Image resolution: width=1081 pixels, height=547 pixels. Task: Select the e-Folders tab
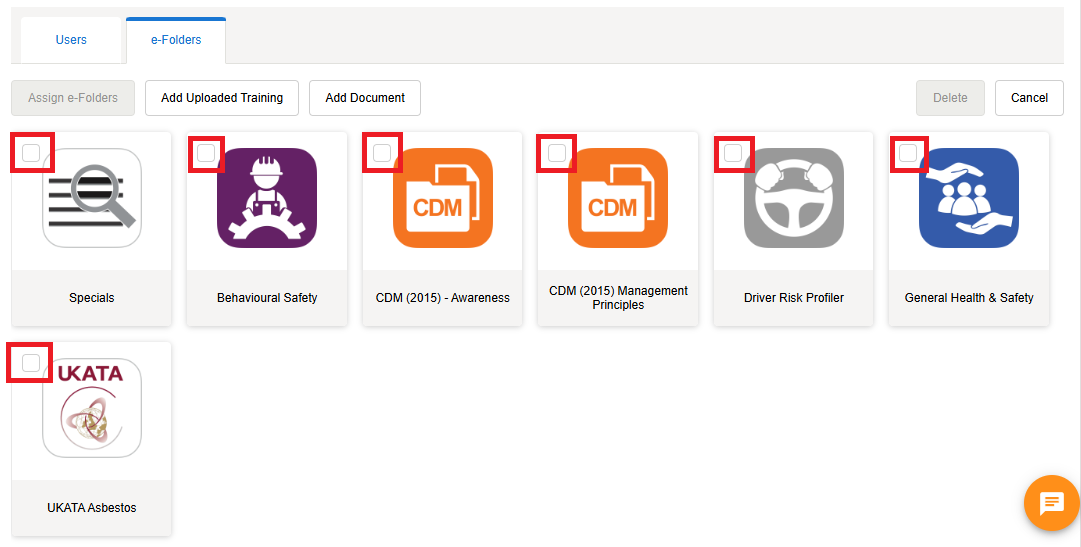click(x=176, y=40)
